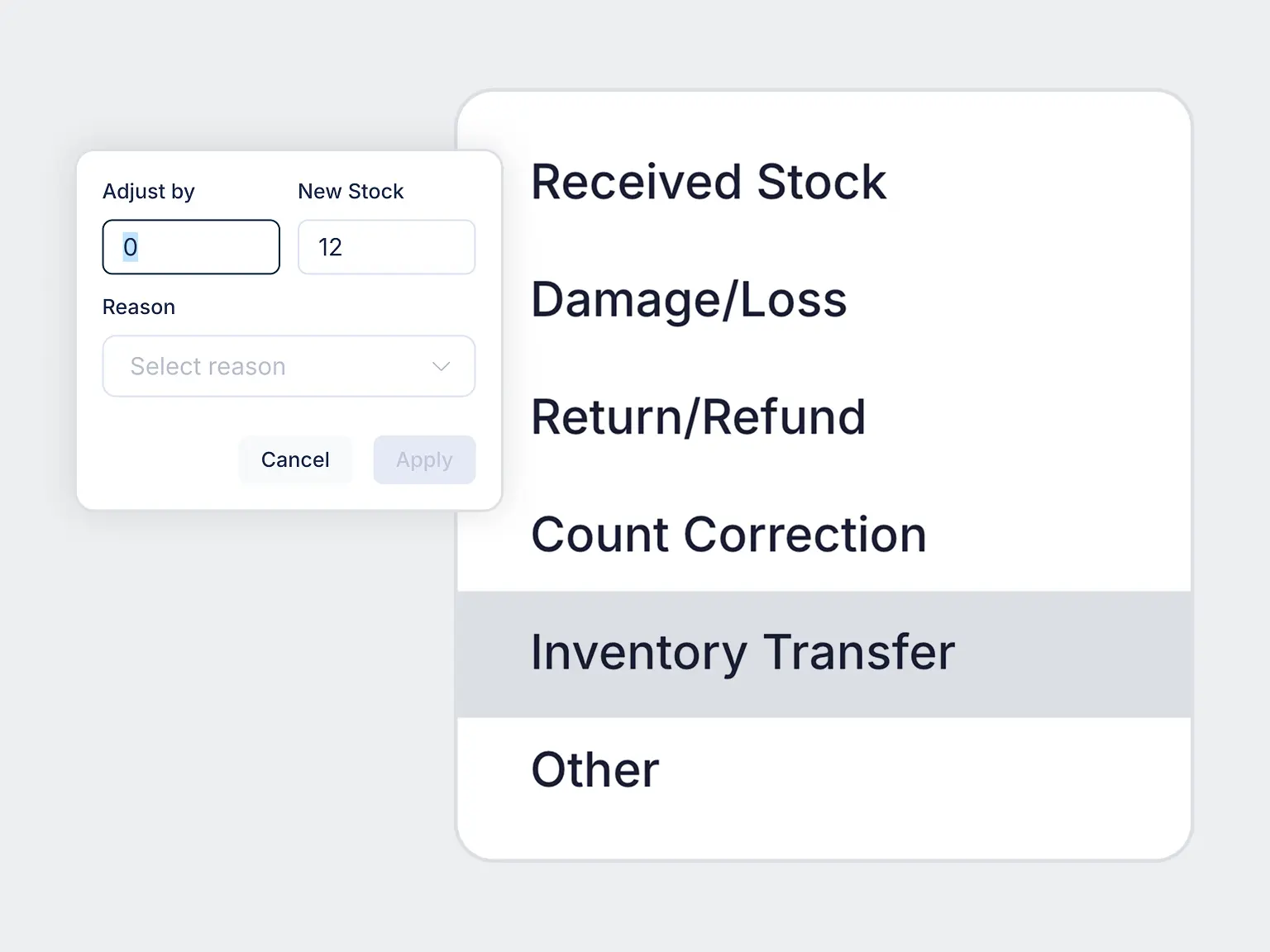Focus the Adjust by input field
The image size is (1270, 952).
(x=191, y=247)
